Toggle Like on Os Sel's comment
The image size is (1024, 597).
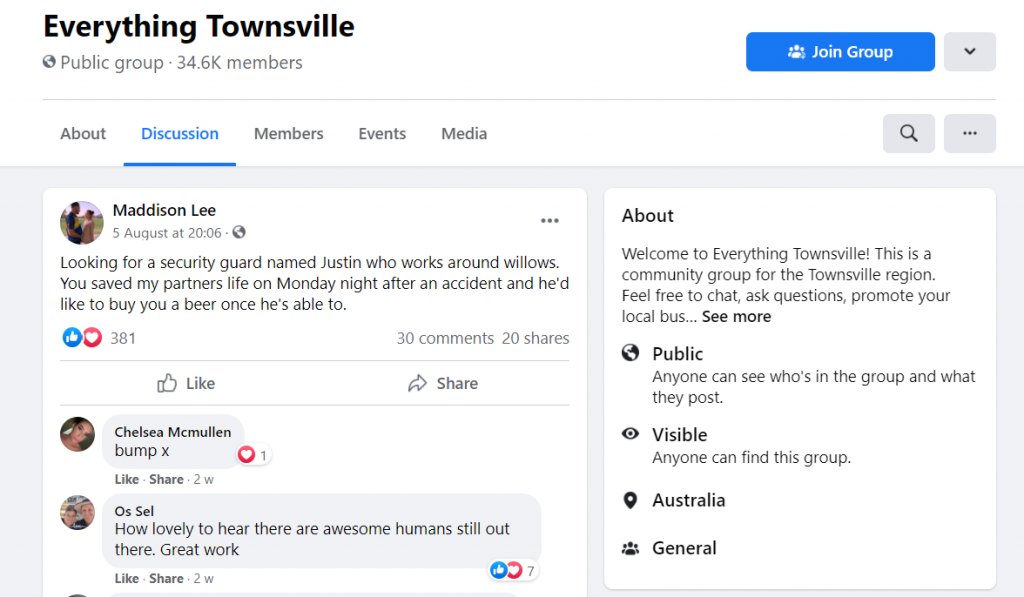point(127,578)
